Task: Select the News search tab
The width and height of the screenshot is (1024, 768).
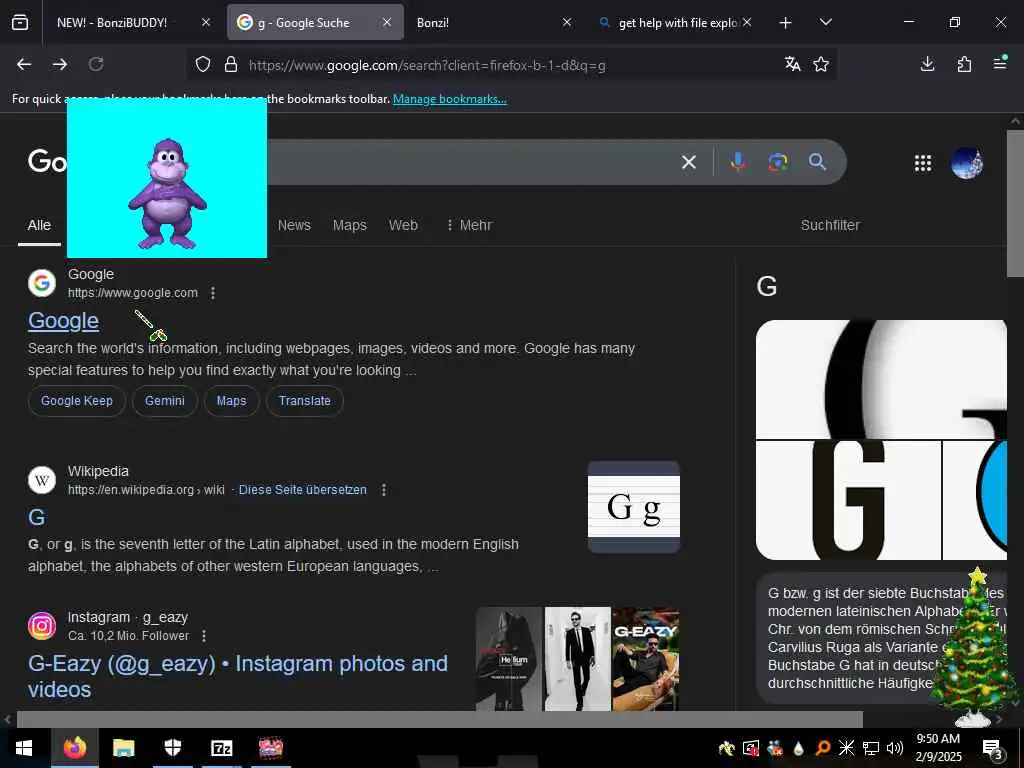Action: pos(294,225)
